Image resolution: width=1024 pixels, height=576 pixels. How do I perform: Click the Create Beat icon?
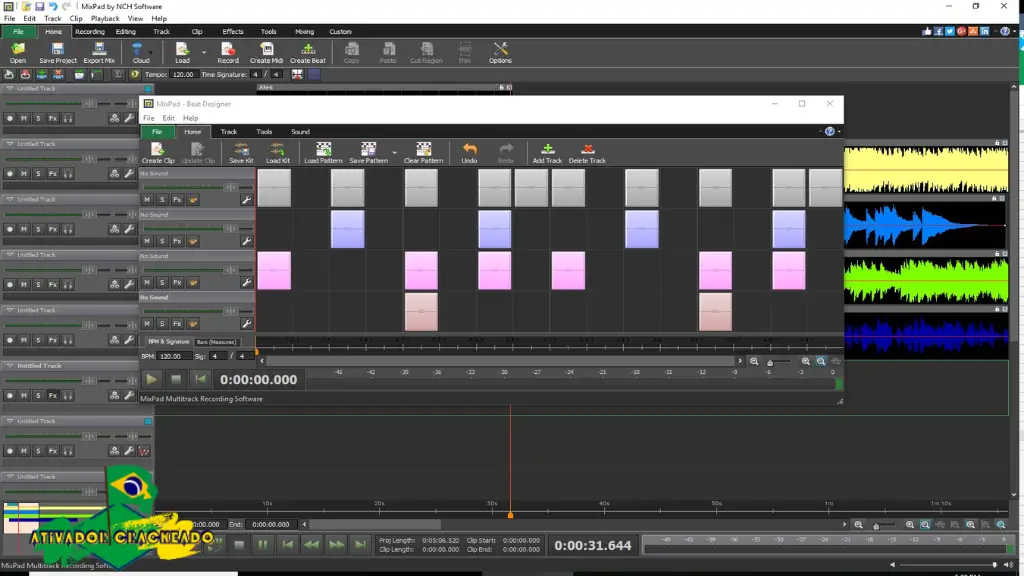tap(308, 53)
